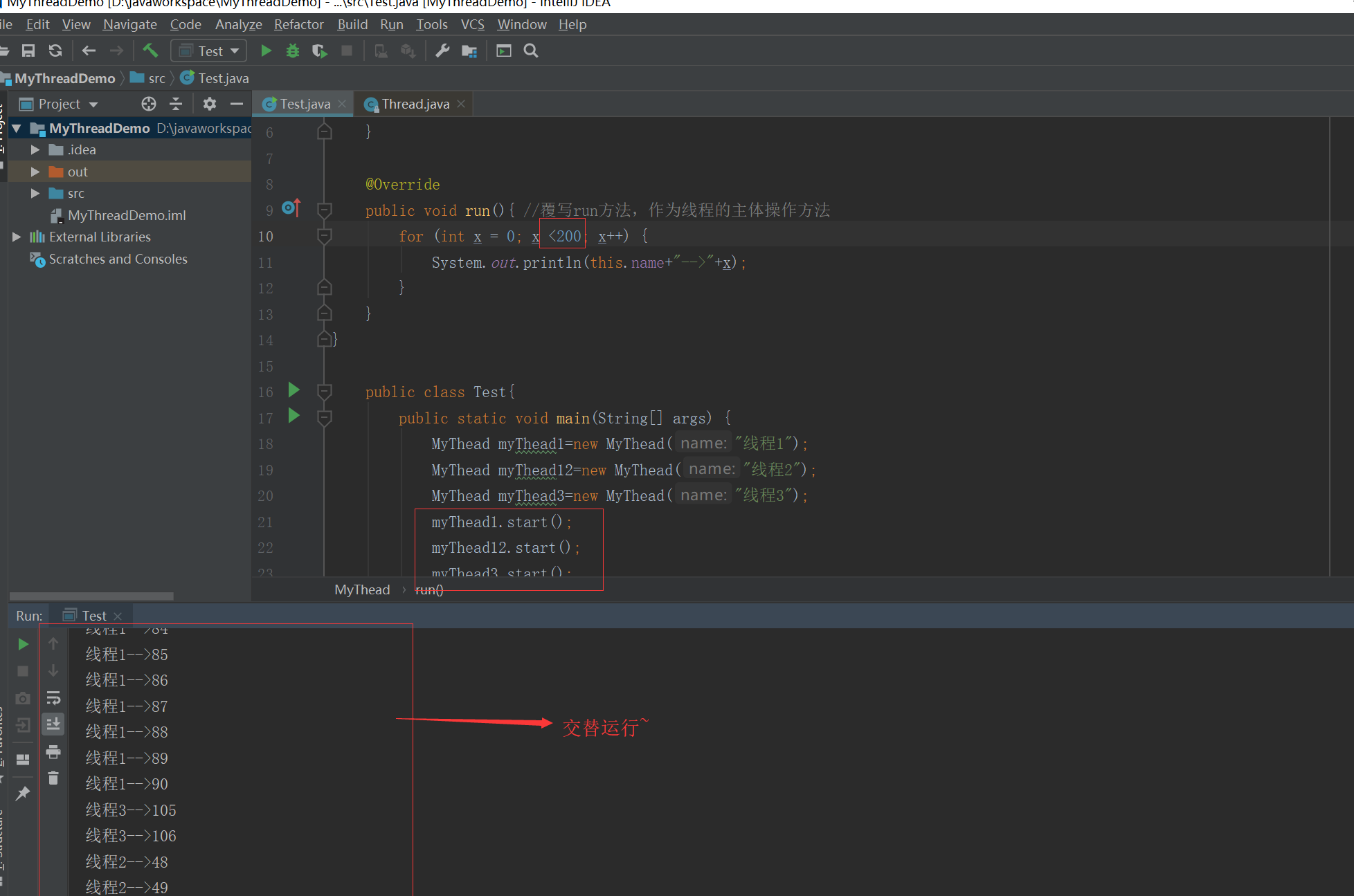Expand External Libraries node
Image resolution: width=1354 pixels, height=896 pixels.
tap(17, 237)
